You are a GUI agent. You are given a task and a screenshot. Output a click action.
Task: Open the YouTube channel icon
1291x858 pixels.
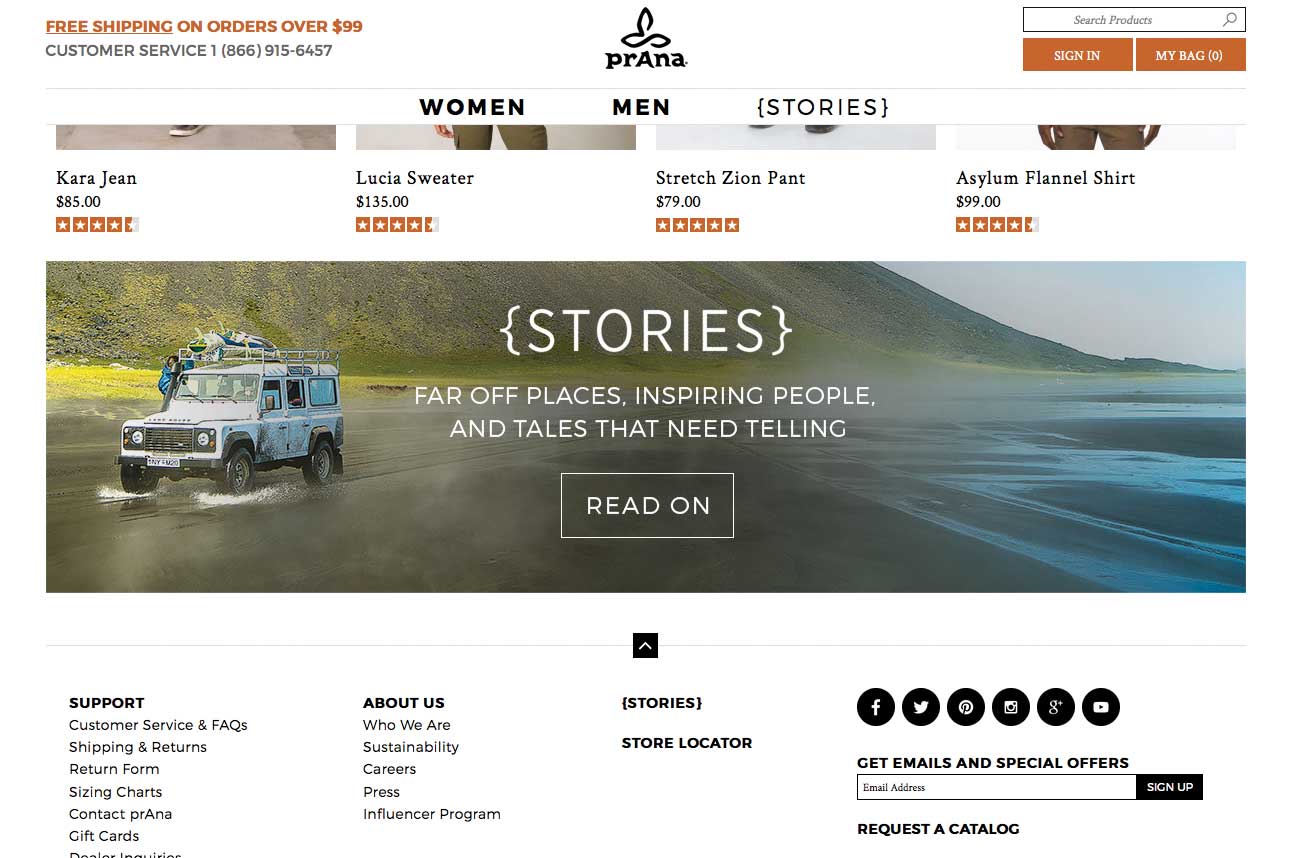click(1100, 707)
